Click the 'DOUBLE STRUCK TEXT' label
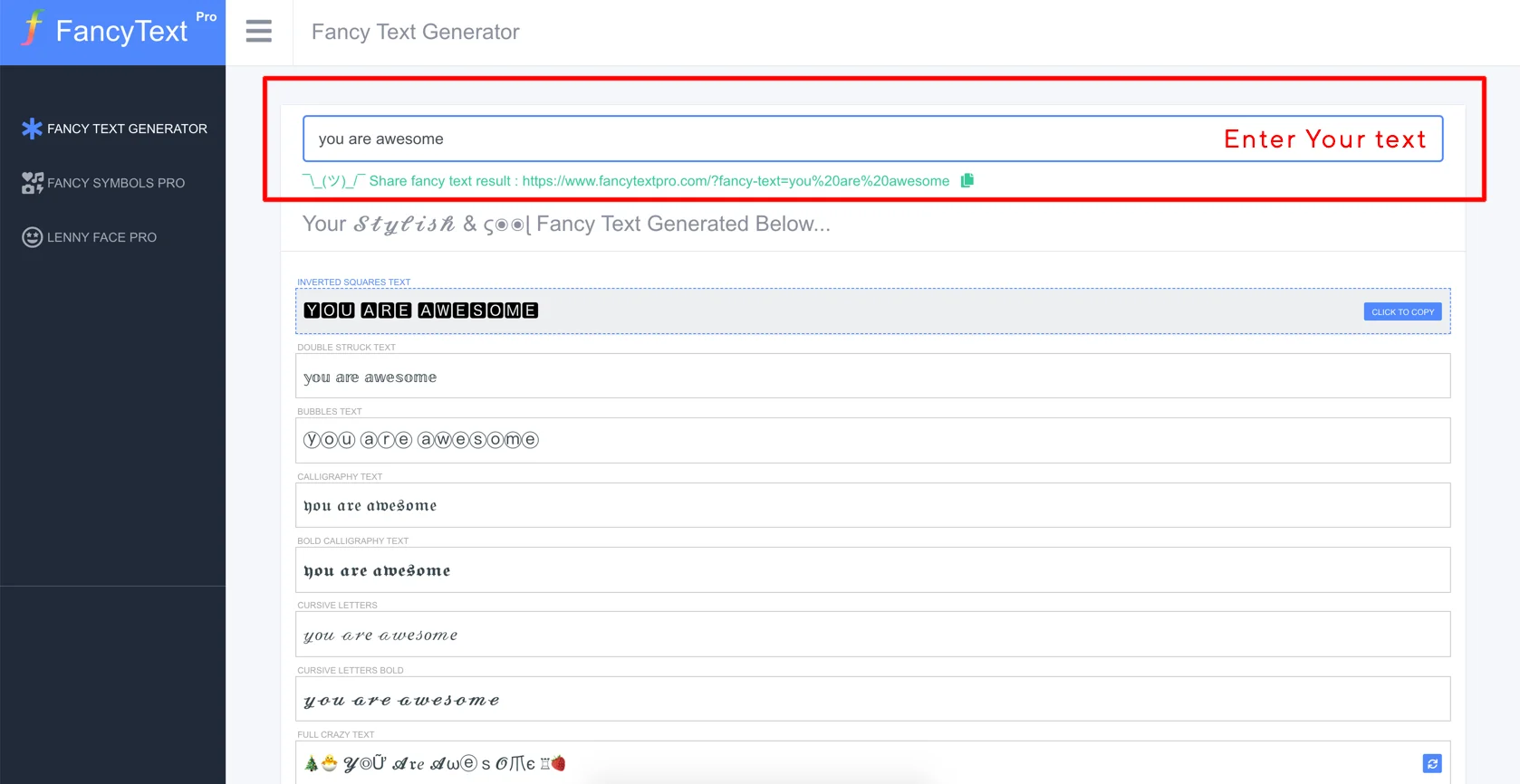Image resolution: width=1520 pixels, height=784 pixels. click(347, 348)
